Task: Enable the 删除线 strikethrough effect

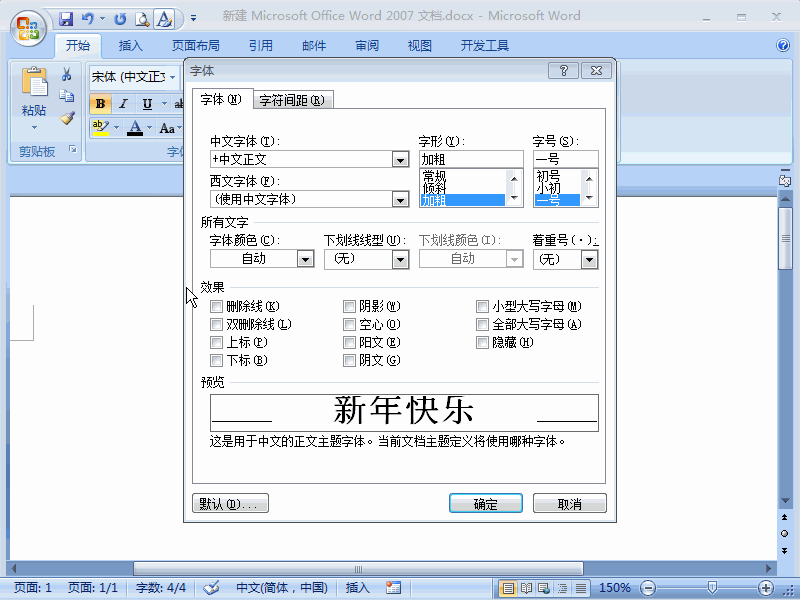Action: 217,306
